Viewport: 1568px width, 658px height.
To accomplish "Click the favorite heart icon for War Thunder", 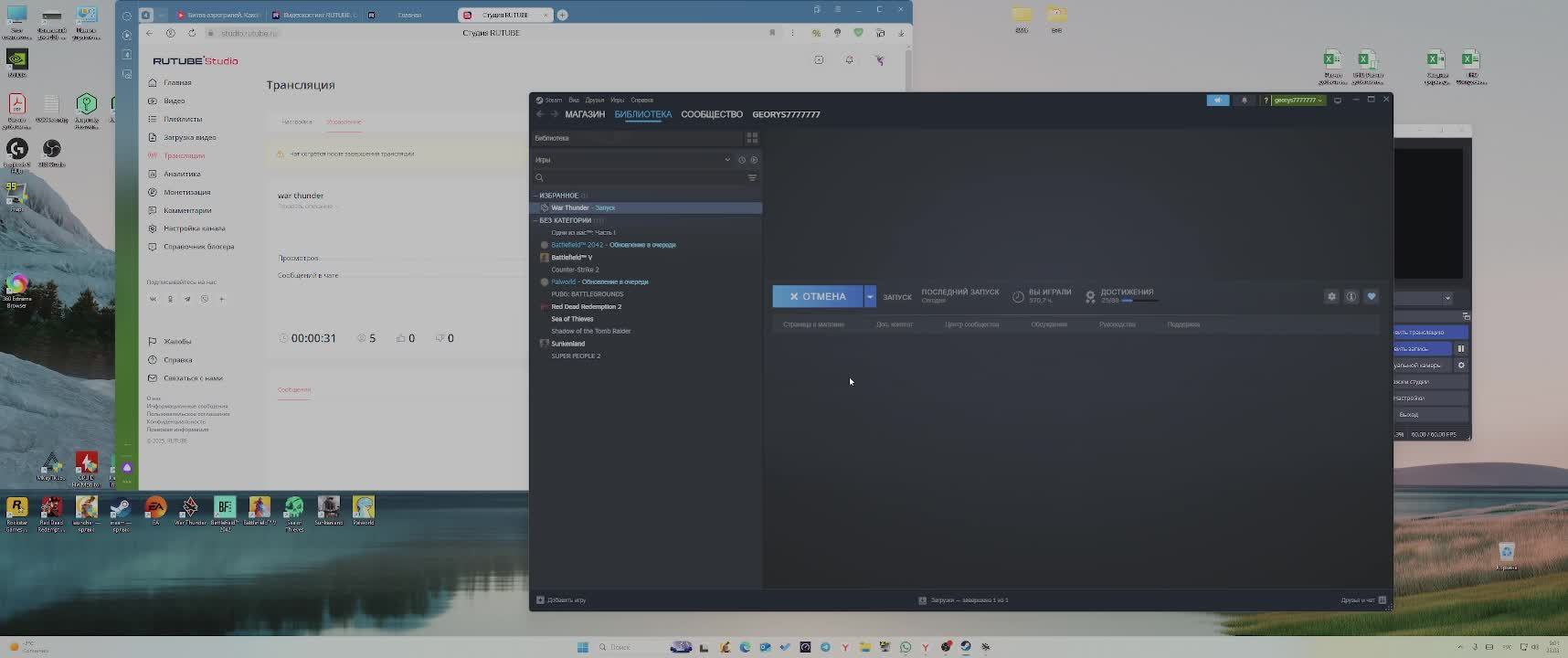I will [1372, 296].
